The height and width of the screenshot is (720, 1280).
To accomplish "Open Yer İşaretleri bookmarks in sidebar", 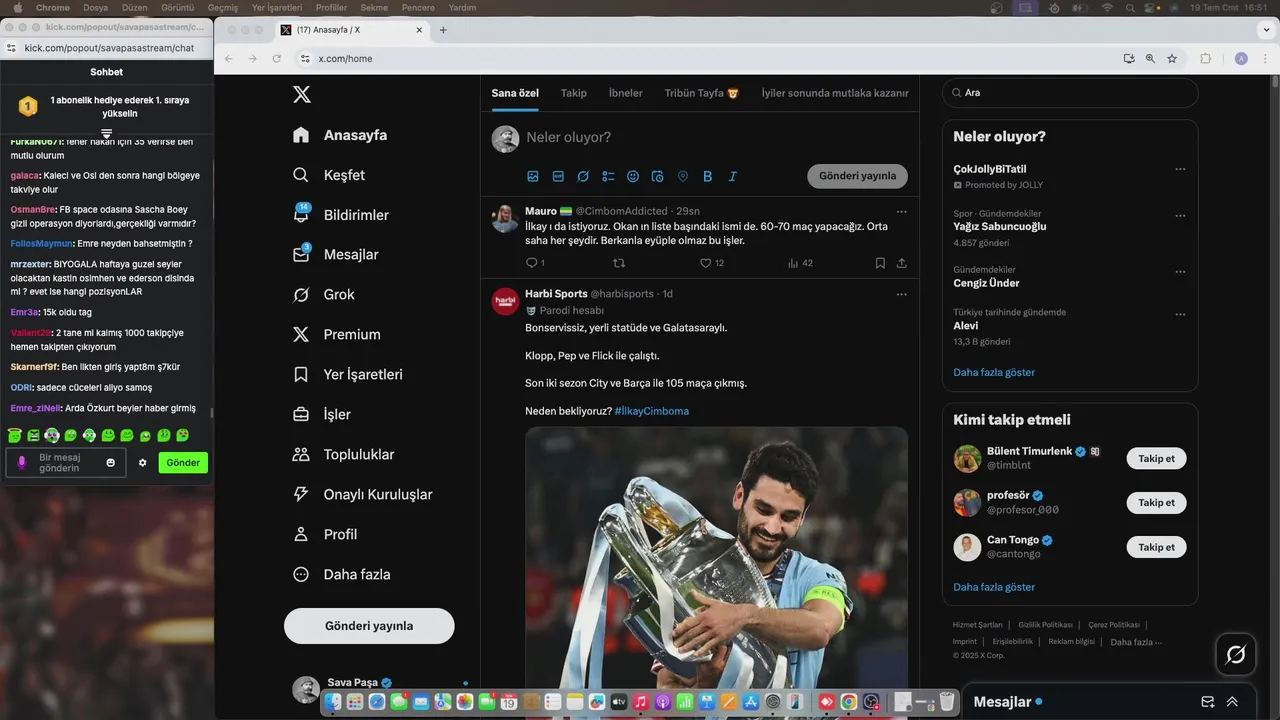I will pos(348,375).
